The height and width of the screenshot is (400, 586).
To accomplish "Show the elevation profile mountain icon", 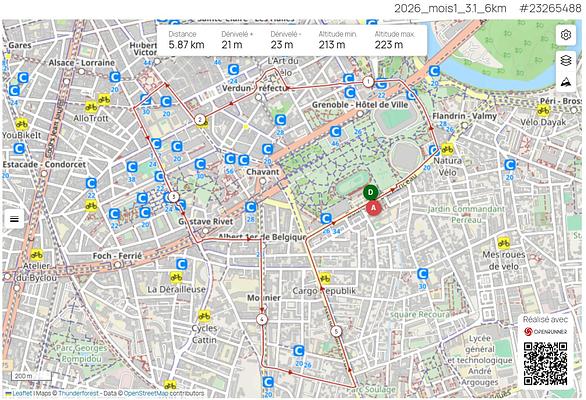I will click(x=566, y=82).
